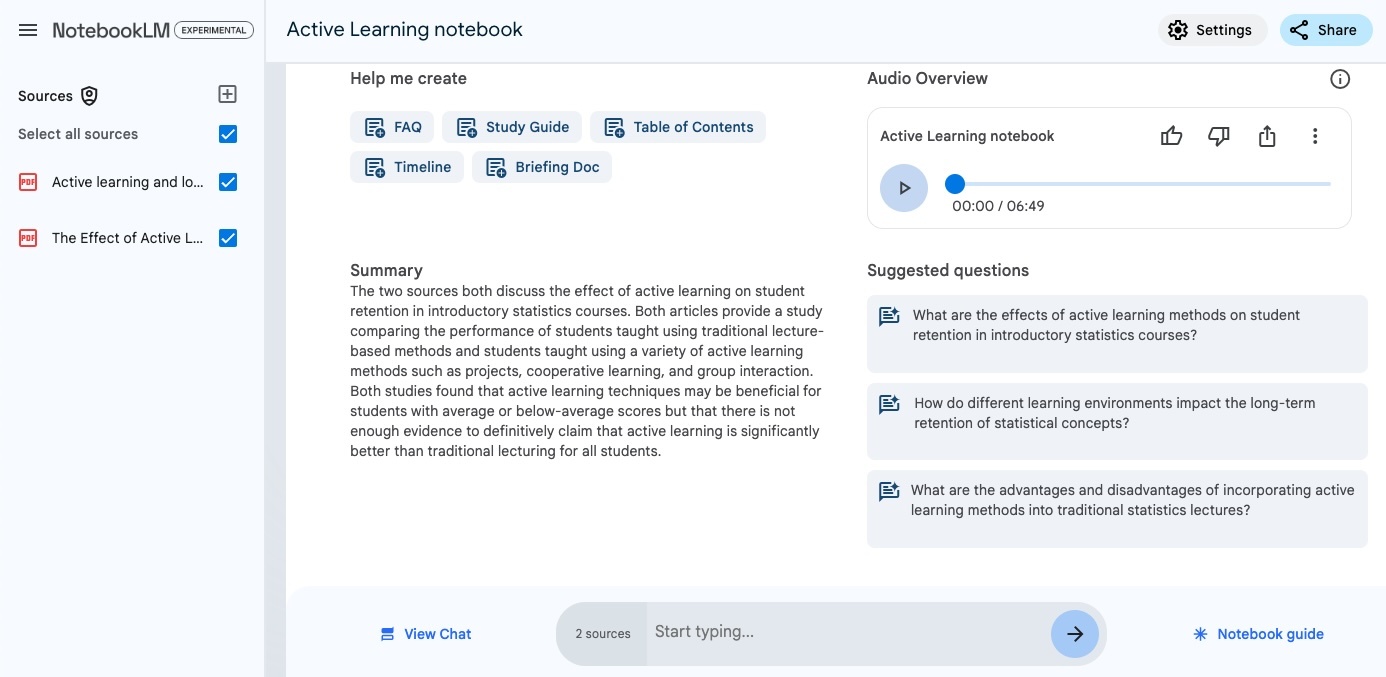Click the audio progress slider track
Viewport: 1386px width, 677px height.
coord(1142,184)
